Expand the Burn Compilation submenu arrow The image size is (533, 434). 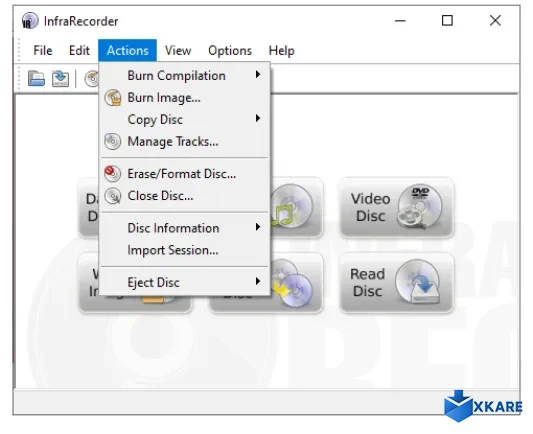coord(258,74)
